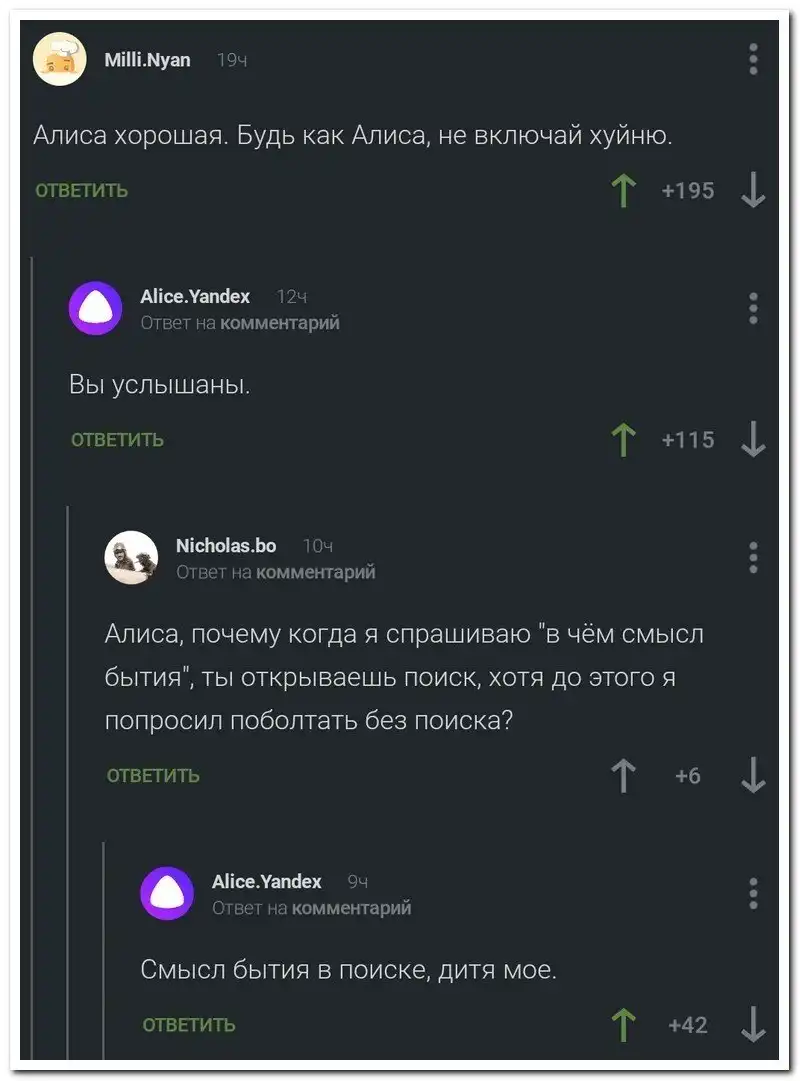Open Milli.Nyan's profile avatar

(x=60, y=60)
